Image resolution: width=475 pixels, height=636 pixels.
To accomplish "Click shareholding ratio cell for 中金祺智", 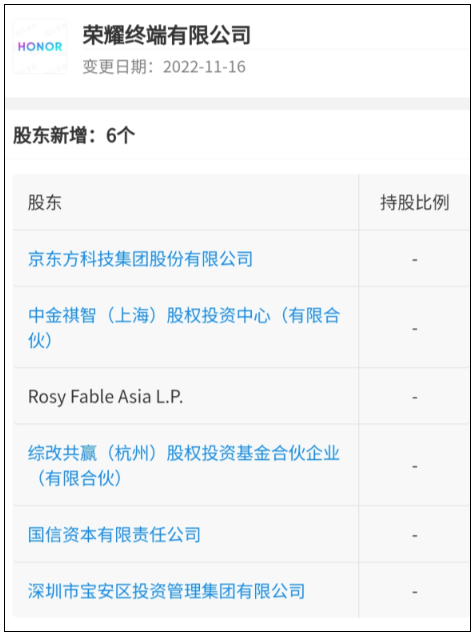I will pyautogui.click(x=415, y=328).
